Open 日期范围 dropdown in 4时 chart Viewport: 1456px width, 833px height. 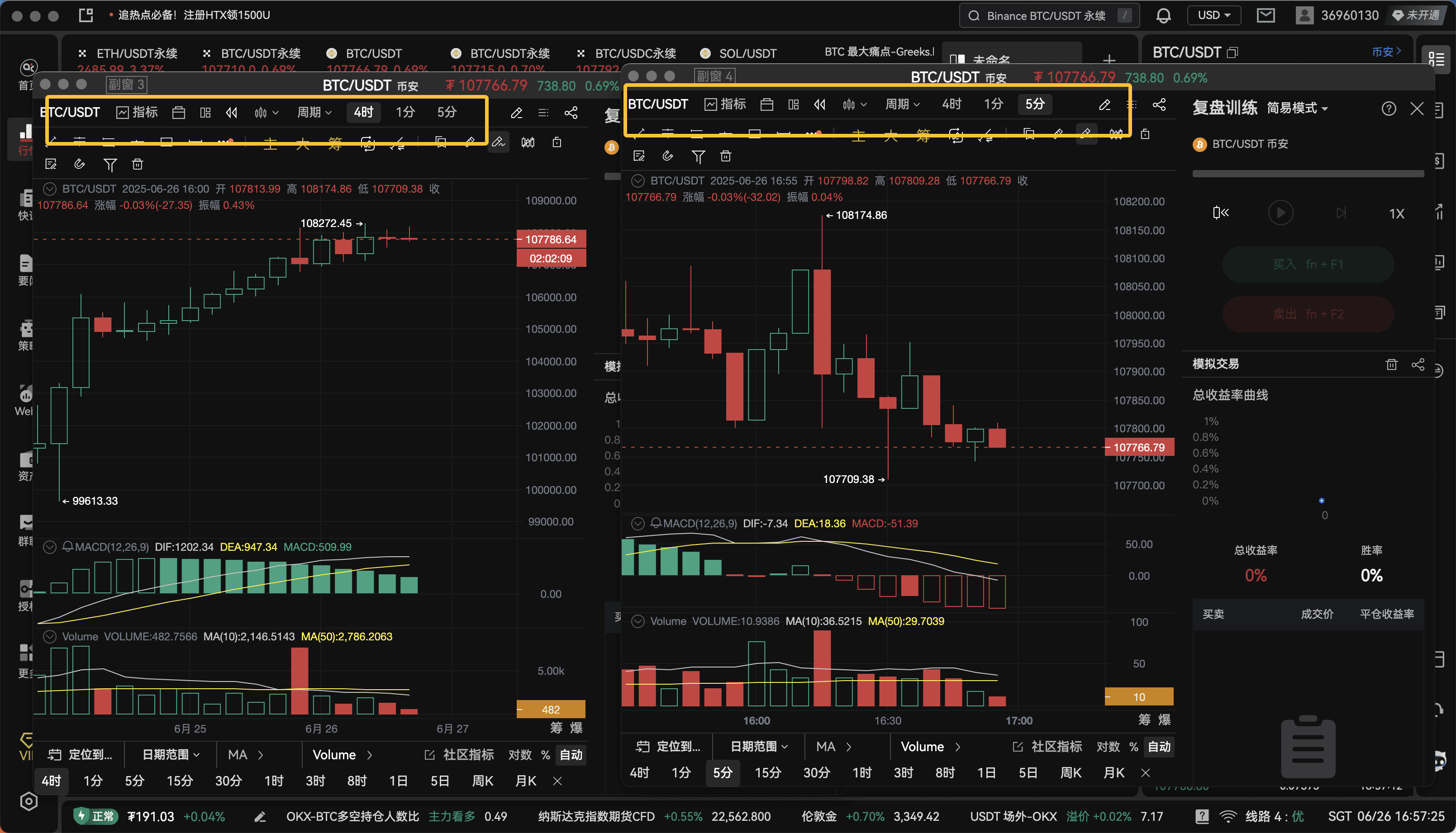[x=171, y=755]
